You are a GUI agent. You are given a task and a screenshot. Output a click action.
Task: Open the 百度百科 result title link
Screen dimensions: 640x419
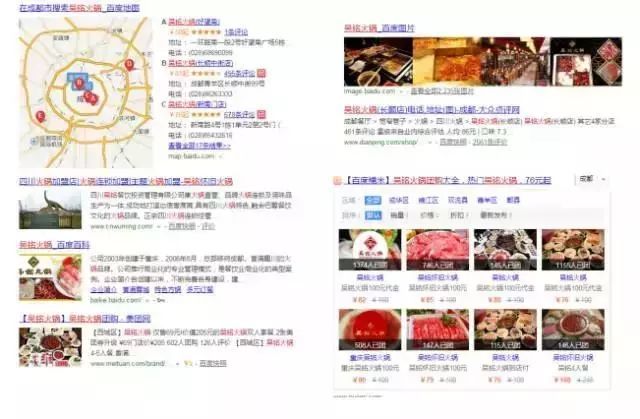[x=50, y=244]
